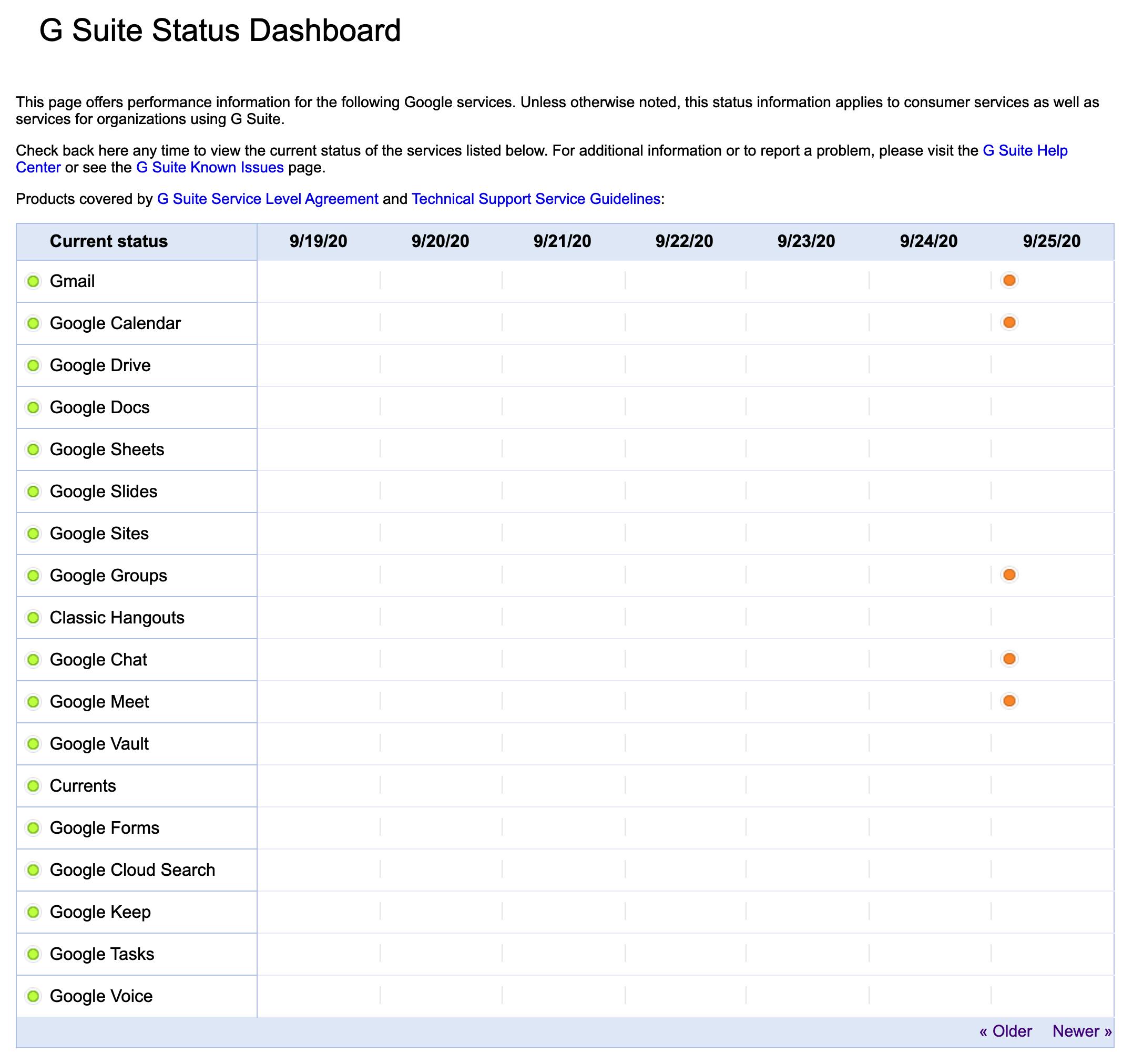The height and width of the screenshot is (1064, 1143).
Task: Click the Google Cloud Search row label
Action: pyautogui.click(x=132, y=869)
